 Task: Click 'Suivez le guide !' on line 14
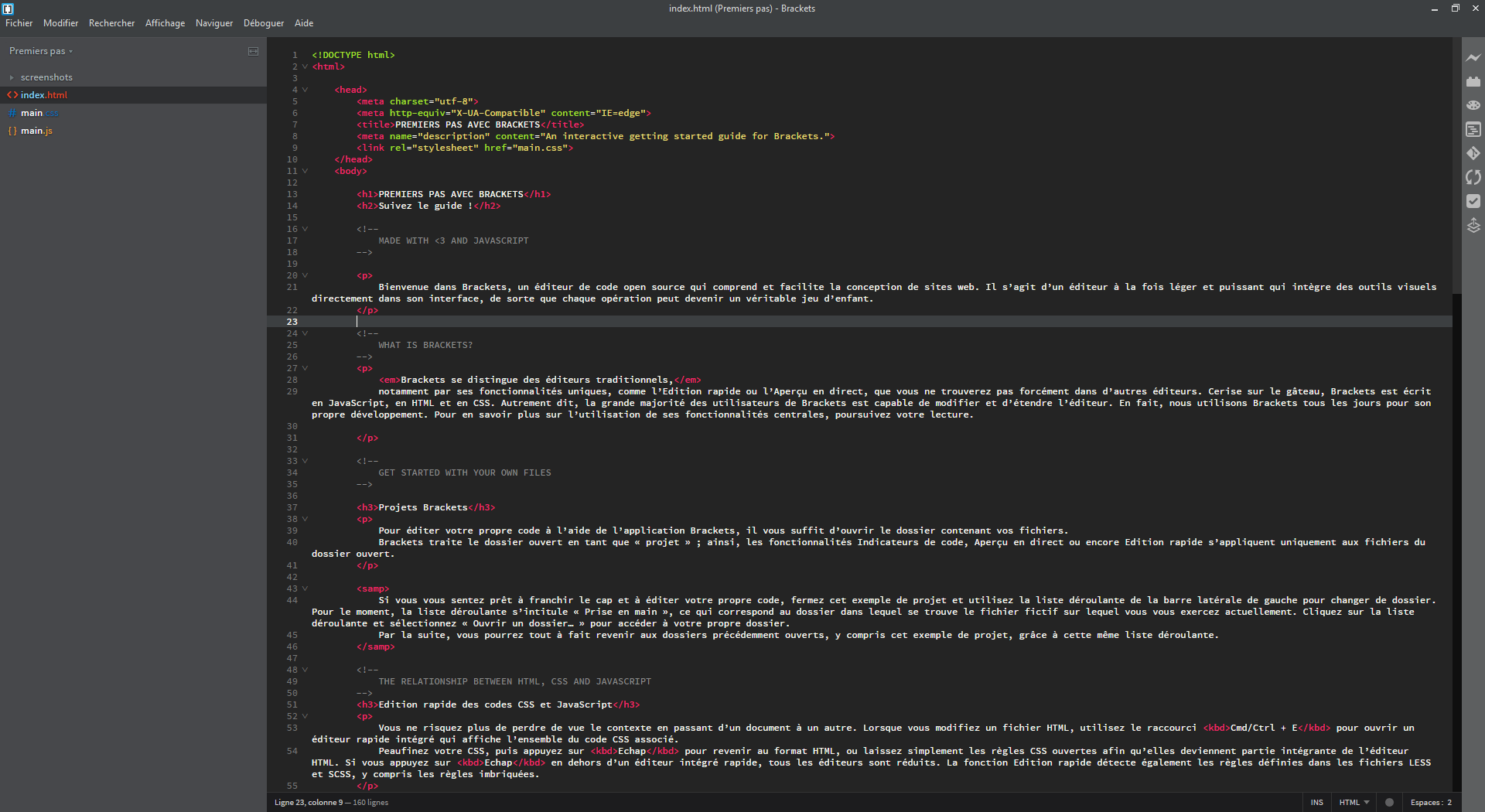pos(425,206)
